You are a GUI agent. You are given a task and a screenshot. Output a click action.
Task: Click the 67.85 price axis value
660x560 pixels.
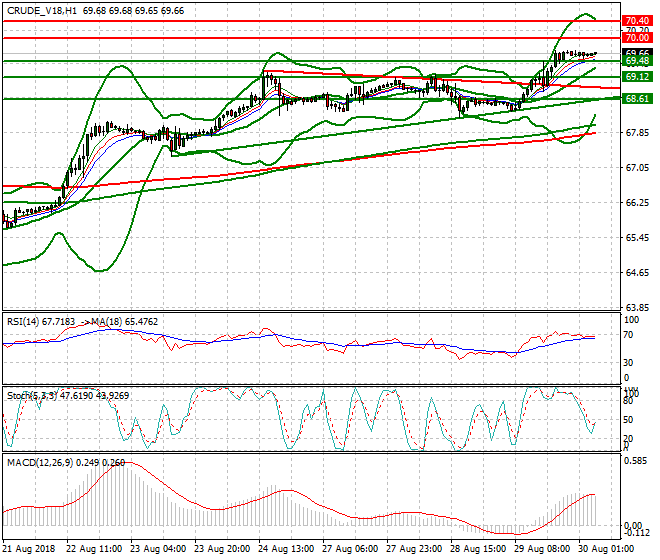click(637, 133)
